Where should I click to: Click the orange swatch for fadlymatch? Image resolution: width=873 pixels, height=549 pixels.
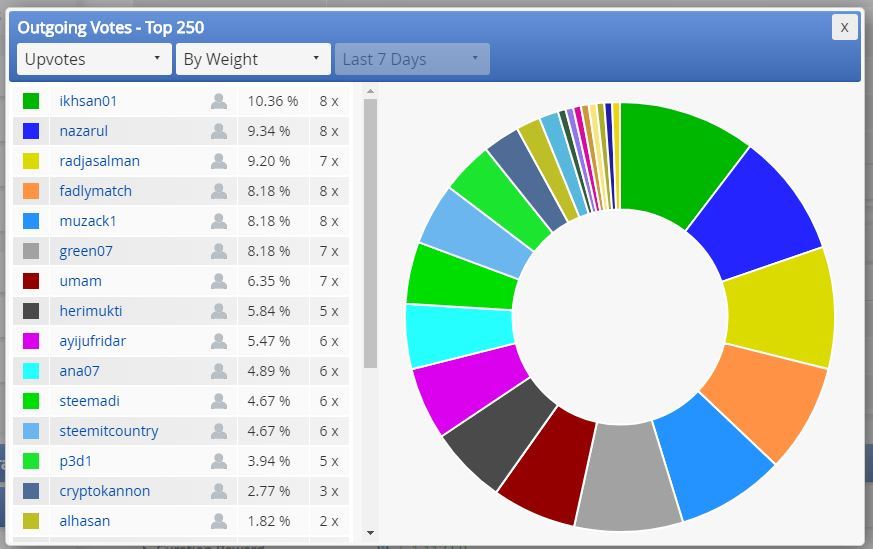[x=31, y=192]
